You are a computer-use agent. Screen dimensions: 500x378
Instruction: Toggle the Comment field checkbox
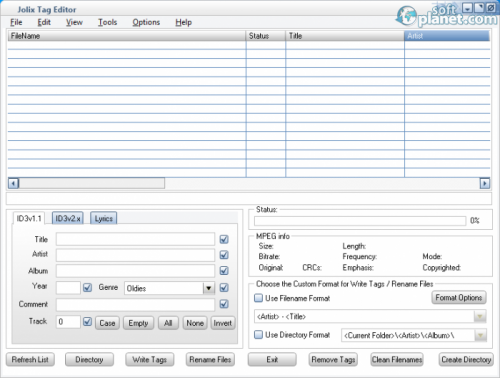[x=224, y=304]
